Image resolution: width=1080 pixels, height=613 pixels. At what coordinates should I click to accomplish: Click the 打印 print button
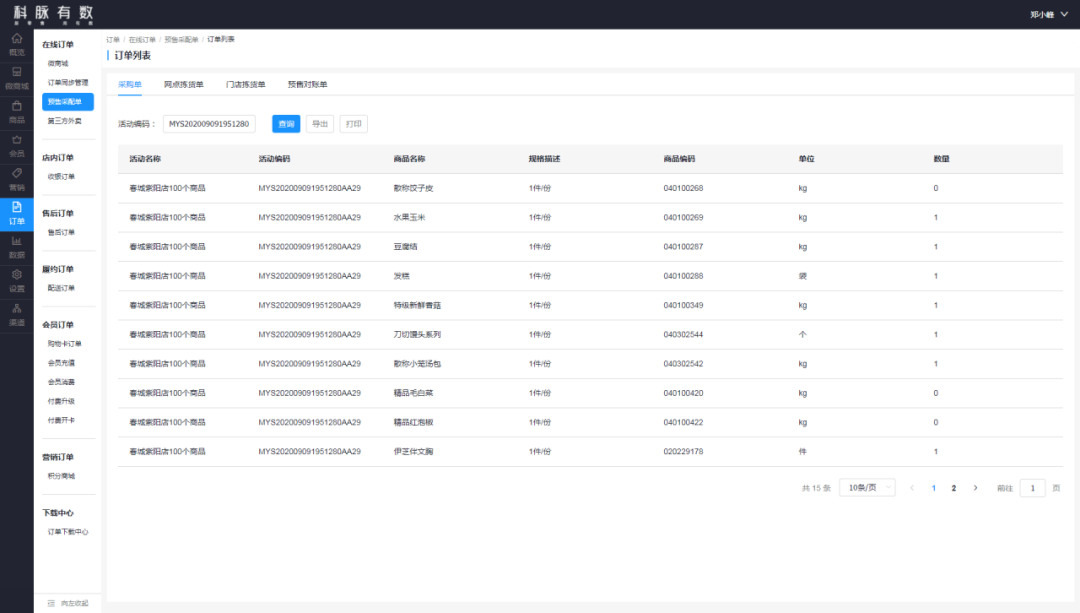coord(353,124)
